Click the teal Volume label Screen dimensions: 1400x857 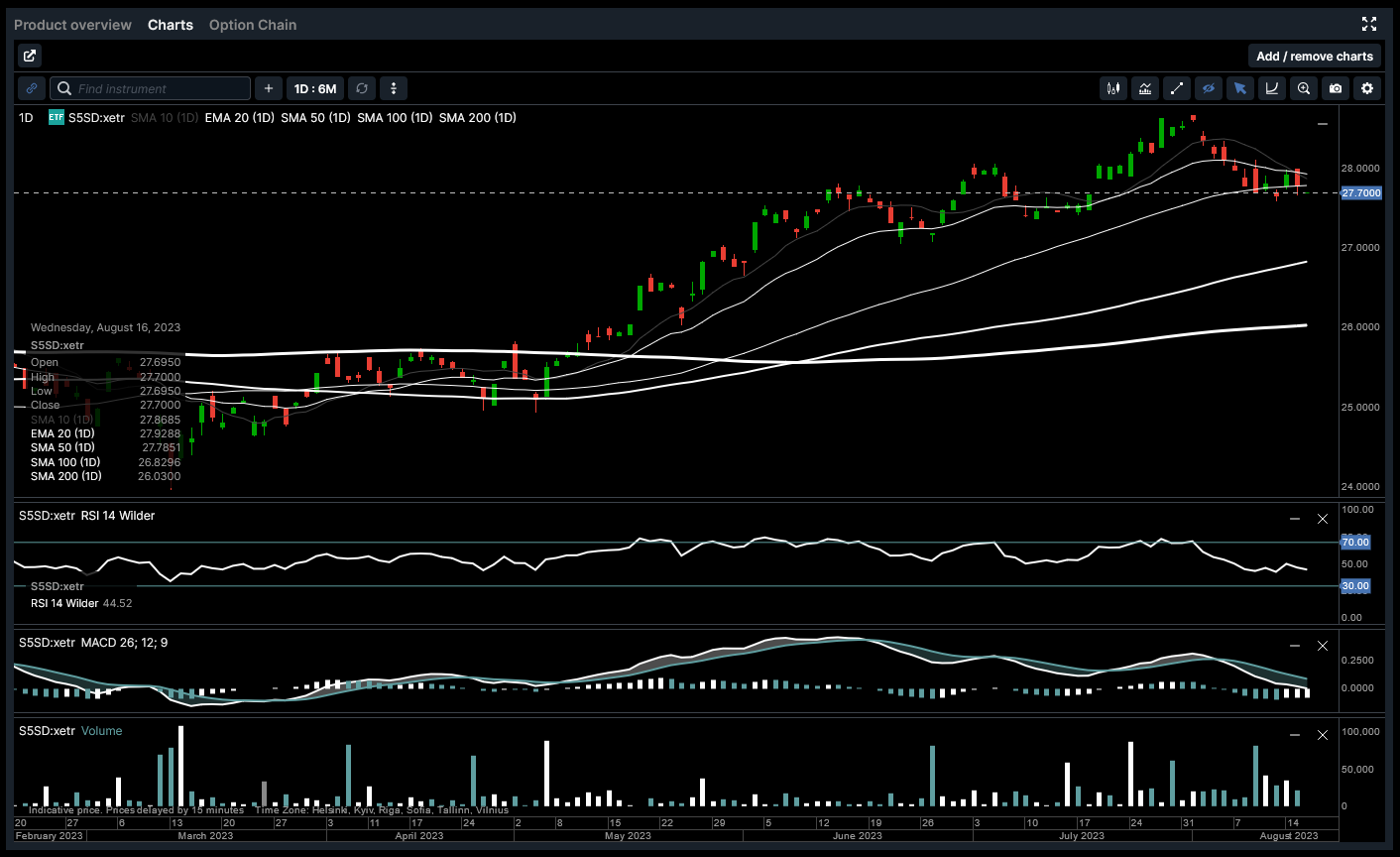[102, 731]
